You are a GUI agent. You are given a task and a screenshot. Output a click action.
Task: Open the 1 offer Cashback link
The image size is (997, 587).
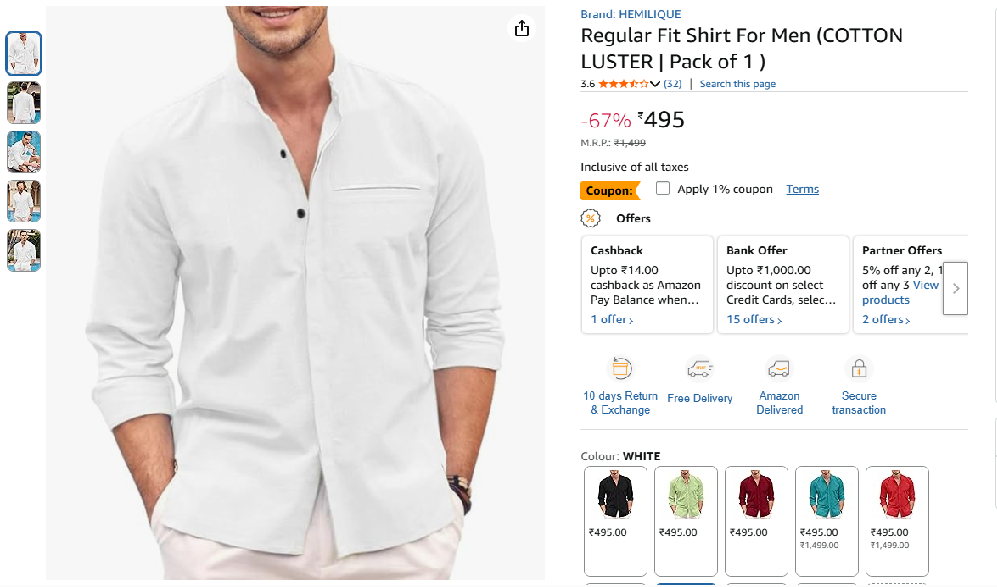point(611,319)
